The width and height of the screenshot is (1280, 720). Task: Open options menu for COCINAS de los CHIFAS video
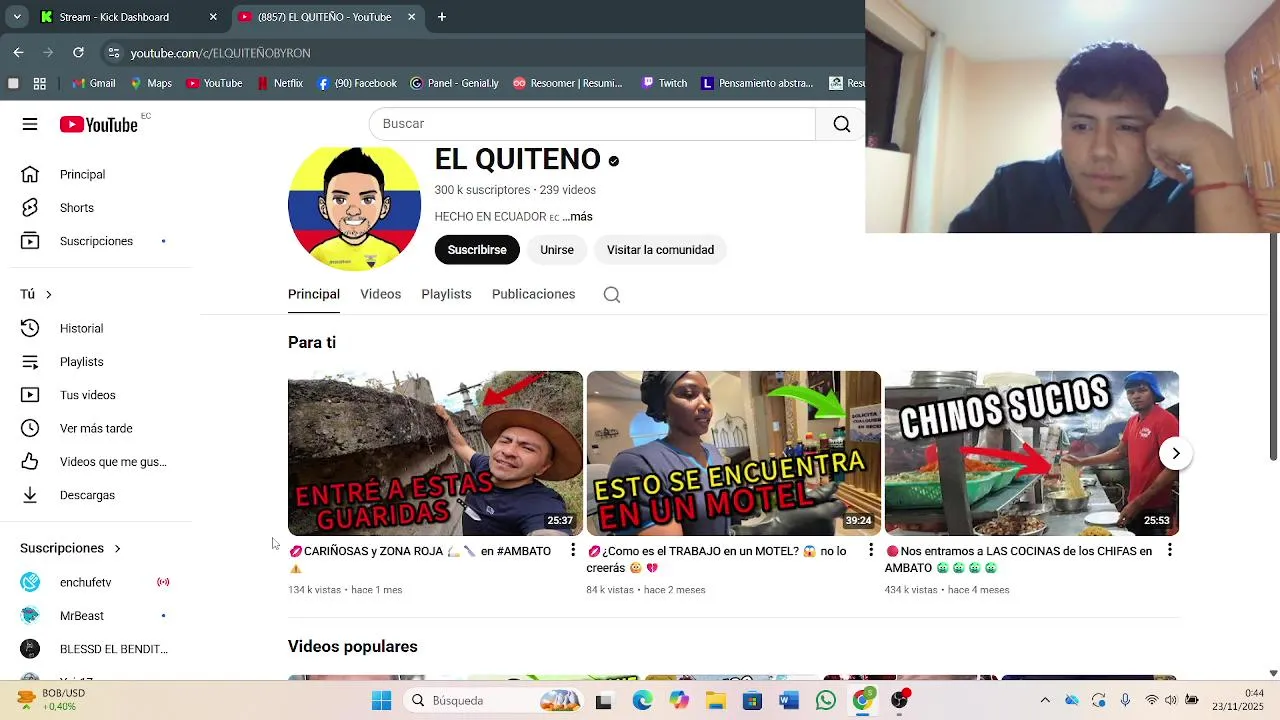[x=1170, y=550]
